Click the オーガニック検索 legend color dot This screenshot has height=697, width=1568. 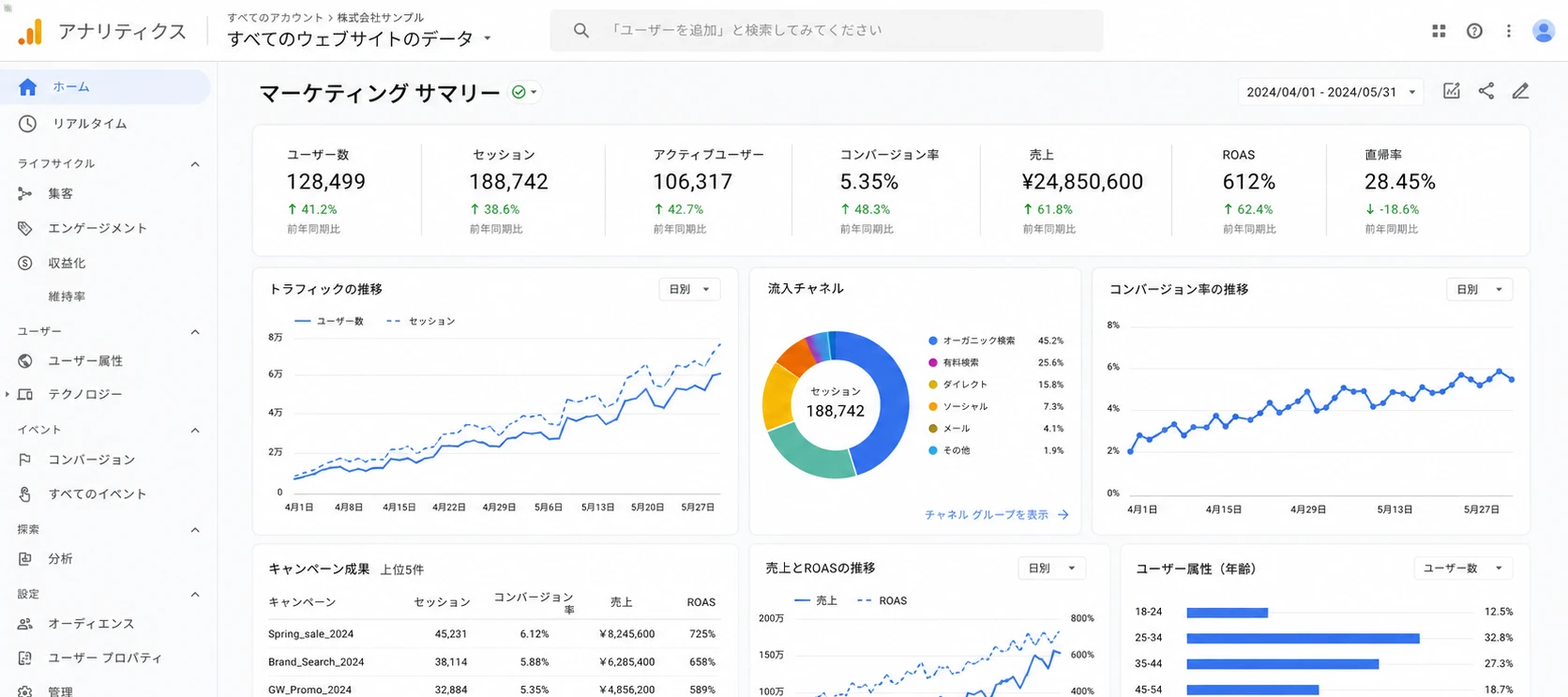[x=933, y=341]
